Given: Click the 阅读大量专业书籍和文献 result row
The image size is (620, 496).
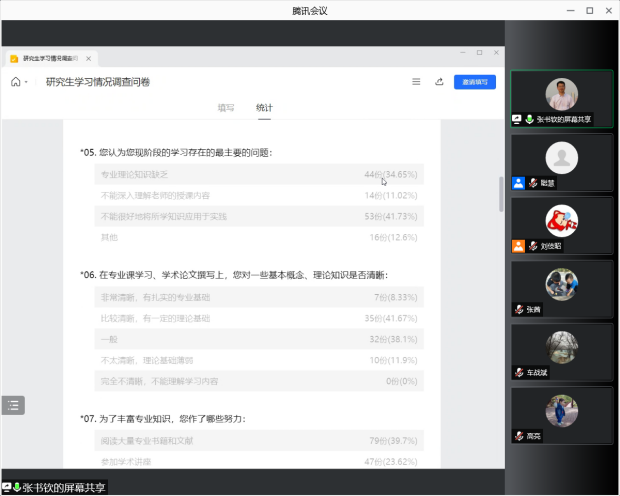Looking at the screenshot, I should [x=255, y=441].
